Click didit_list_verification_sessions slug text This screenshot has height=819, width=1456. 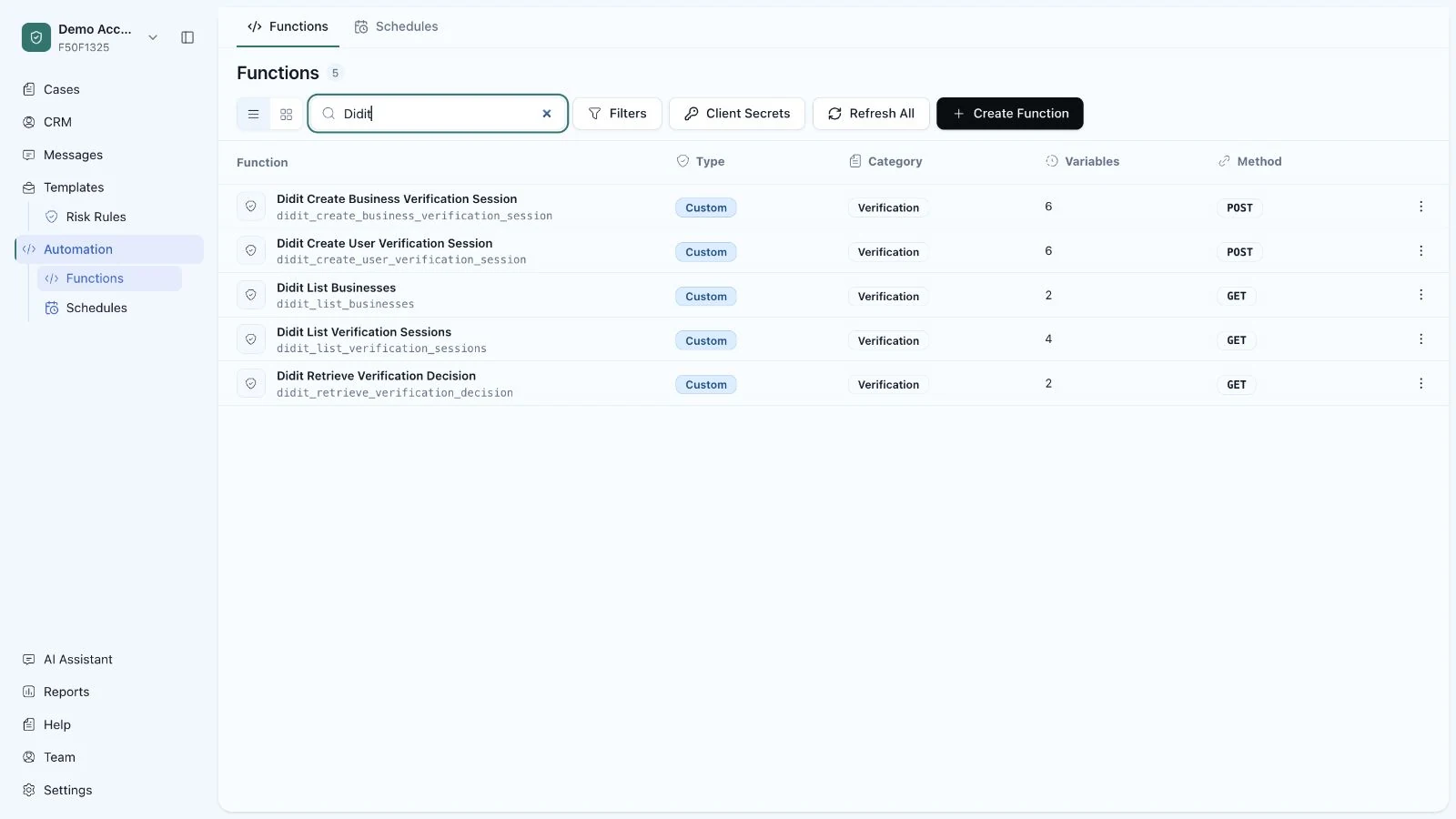coord(381,349)
